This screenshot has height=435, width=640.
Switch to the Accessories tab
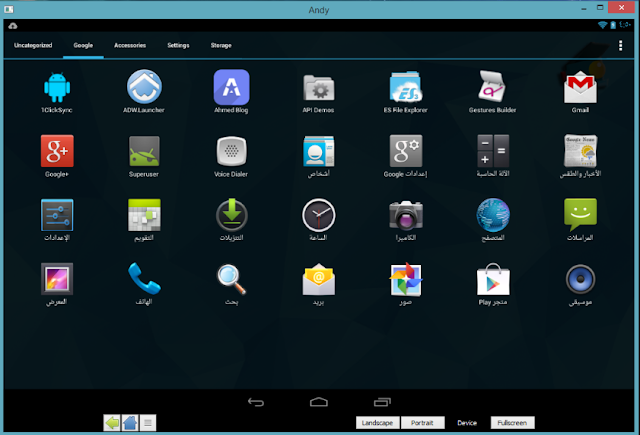coord(130,45)
